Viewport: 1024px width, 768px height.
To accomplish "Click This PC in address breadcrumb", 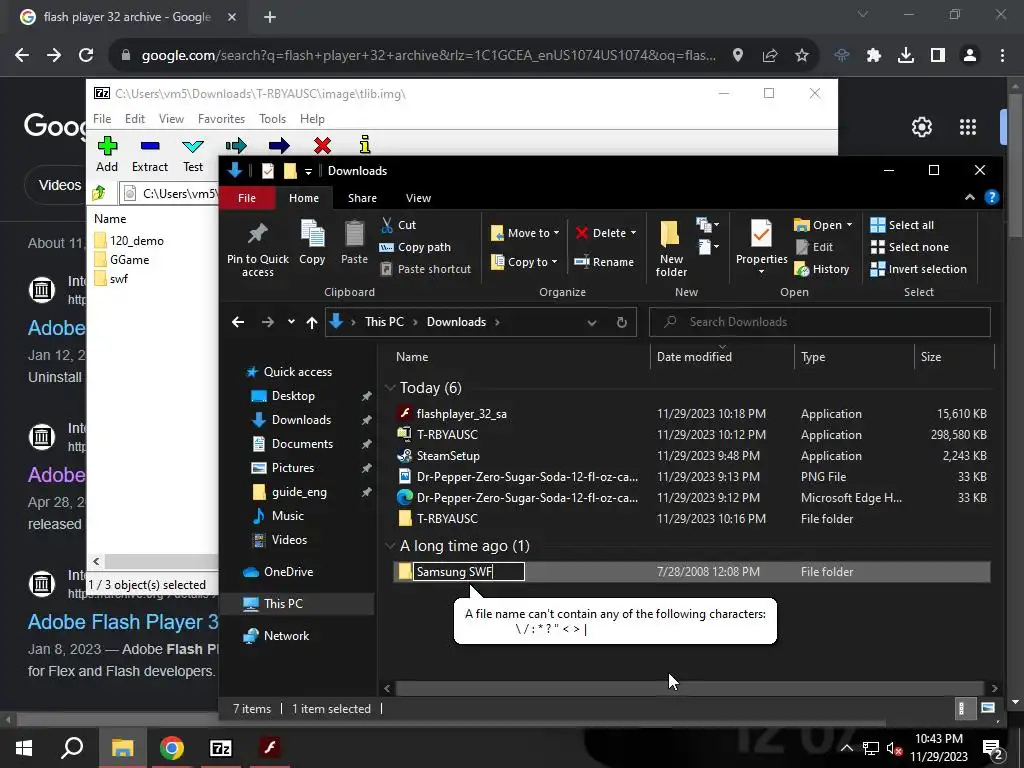I will pyautogui.click(x=384, y=322).
